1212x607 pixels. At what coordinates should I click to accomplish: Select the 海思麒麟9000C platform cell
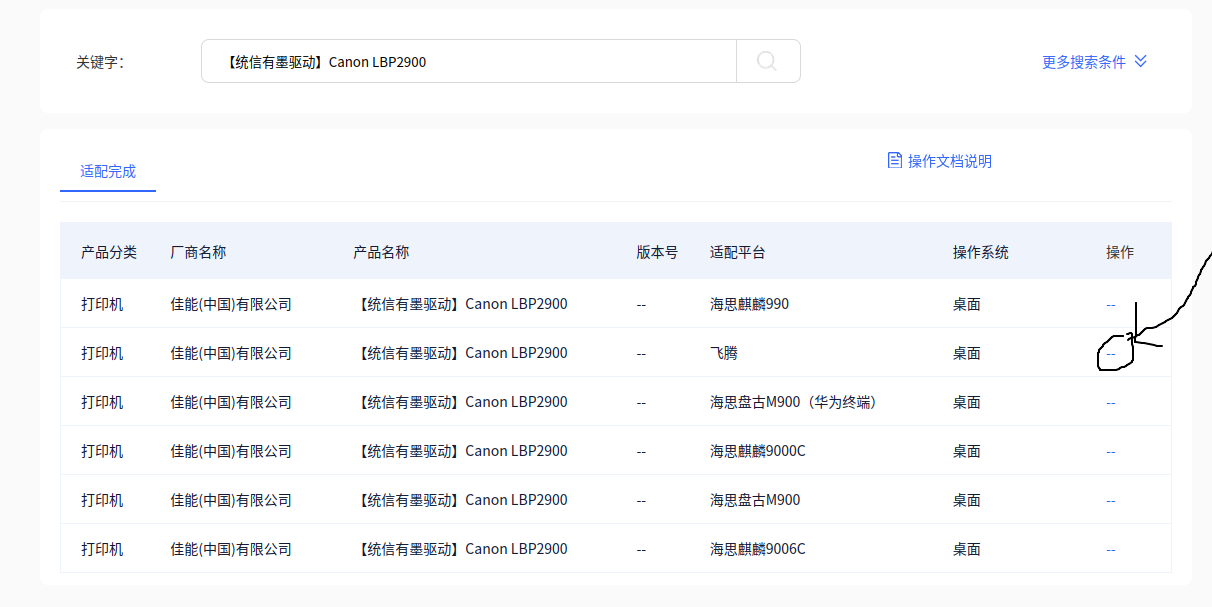[758, 451]
